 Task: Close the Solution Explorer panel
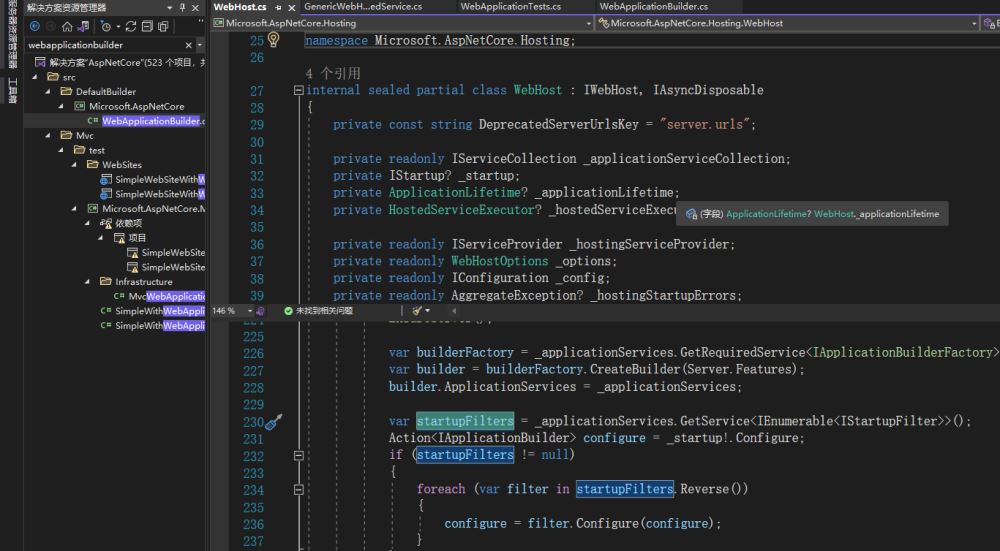click(196, 8)
